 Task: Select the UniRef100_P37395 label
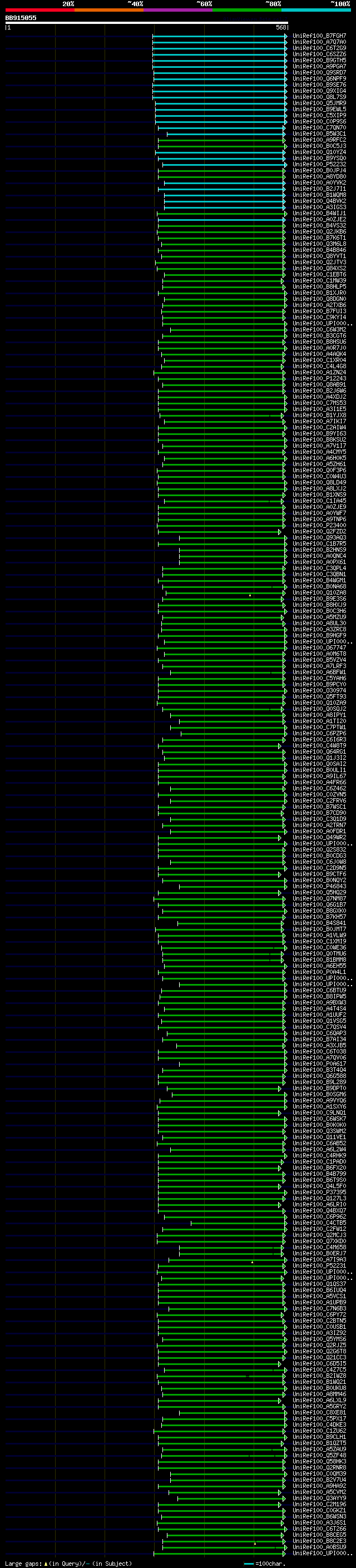pyautogui.click(x=319, y=1192)
